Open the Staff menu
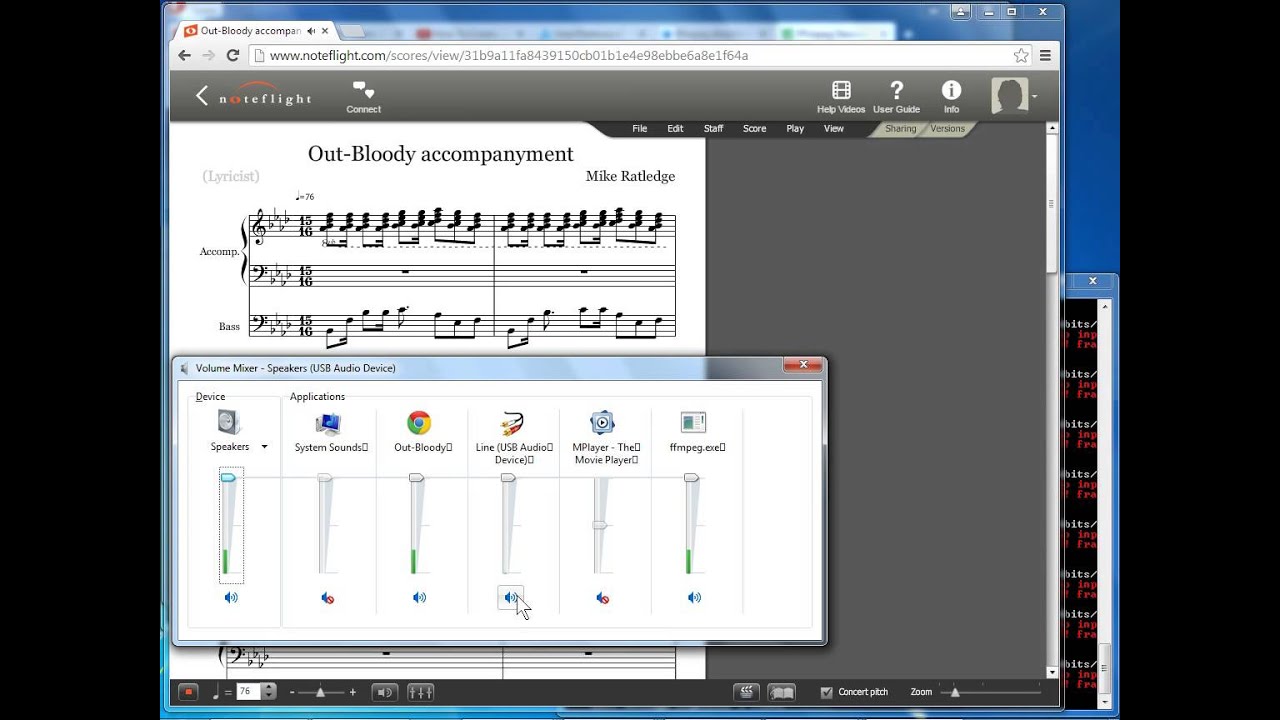This screenshot has width=1280, height=720. (x=713, y=129)
